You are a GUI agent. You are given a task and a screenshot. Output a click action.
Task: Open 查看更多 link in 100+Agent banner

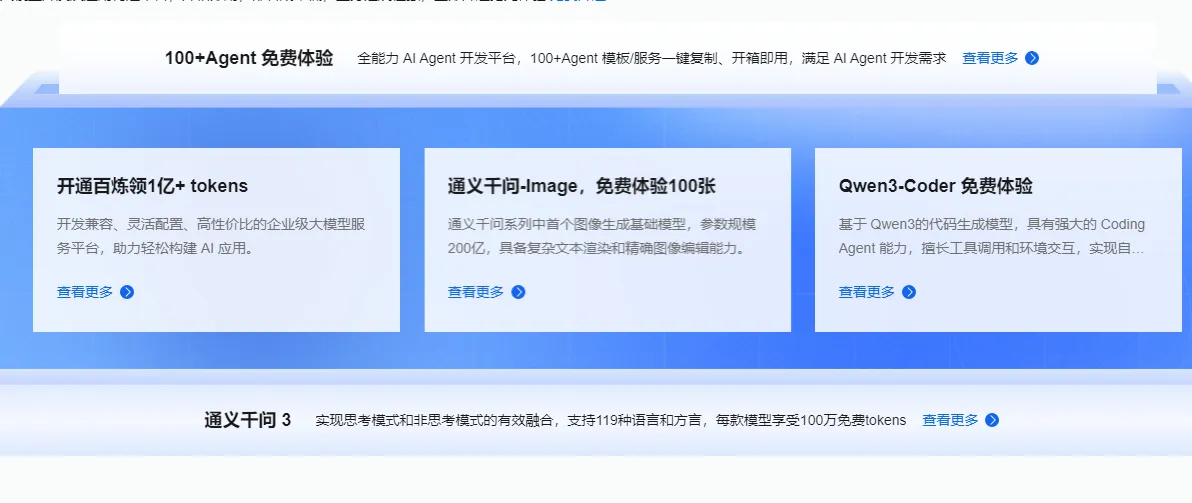click(x=990, y=59)
